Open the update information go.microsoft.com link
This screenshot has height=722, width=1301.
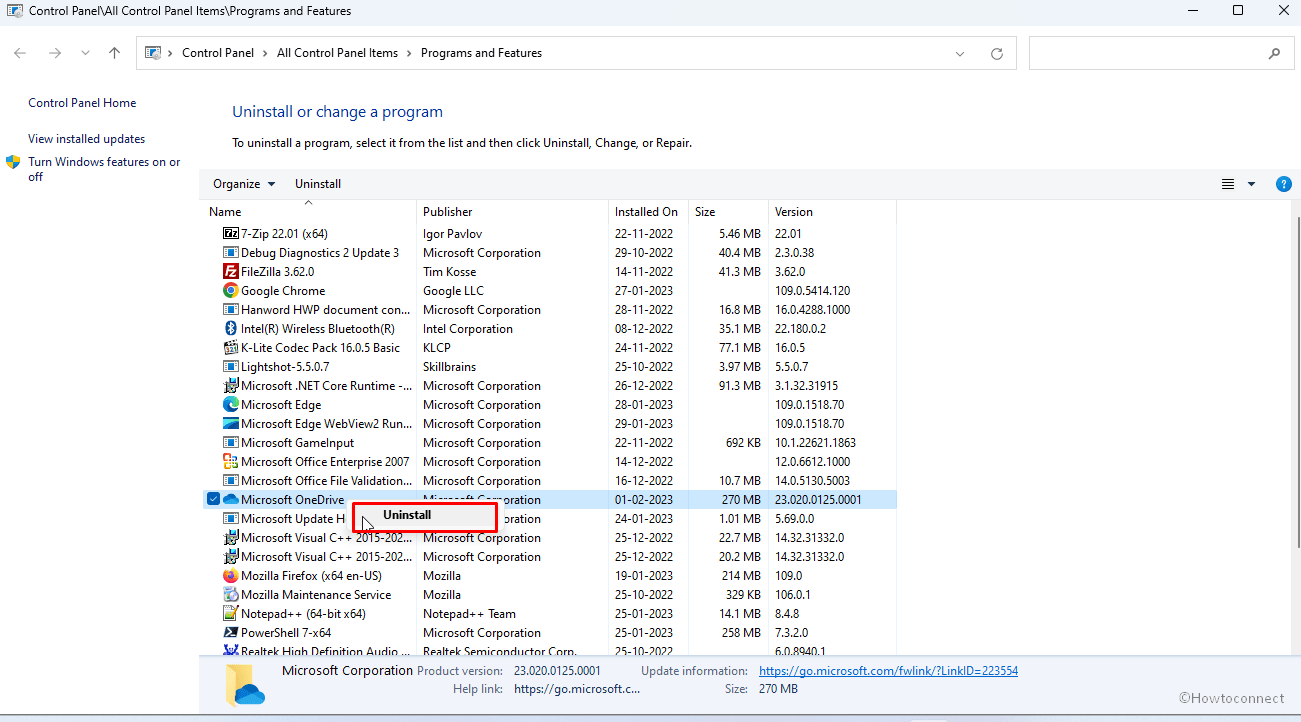(x=888, y=671)
